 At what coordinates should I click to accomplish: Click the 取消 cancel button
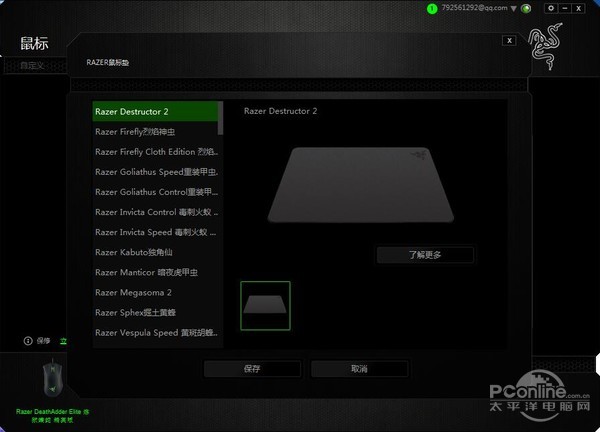(359, 369)
